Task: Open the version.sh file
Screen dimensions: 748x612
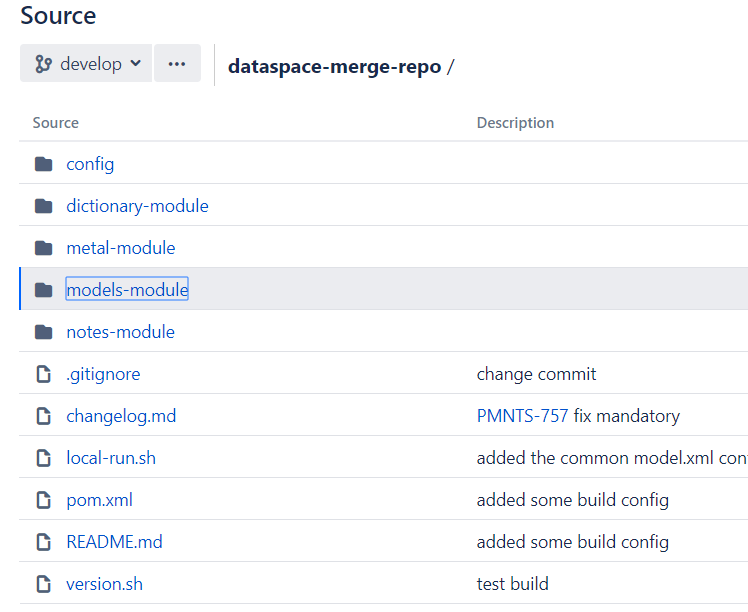Action: pyautogui.click(x=104, y=584)
